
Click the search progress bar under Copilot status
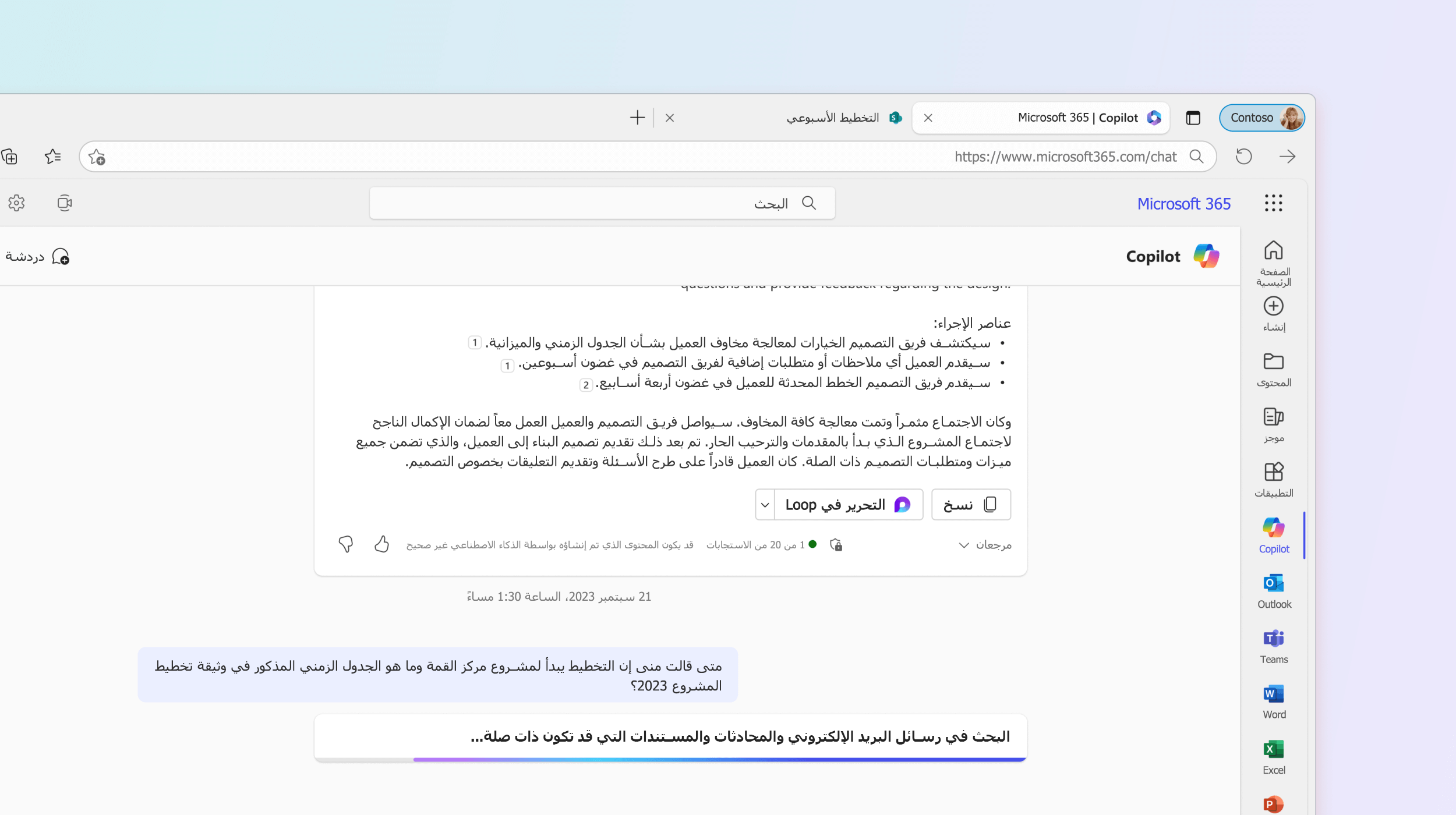670,759
